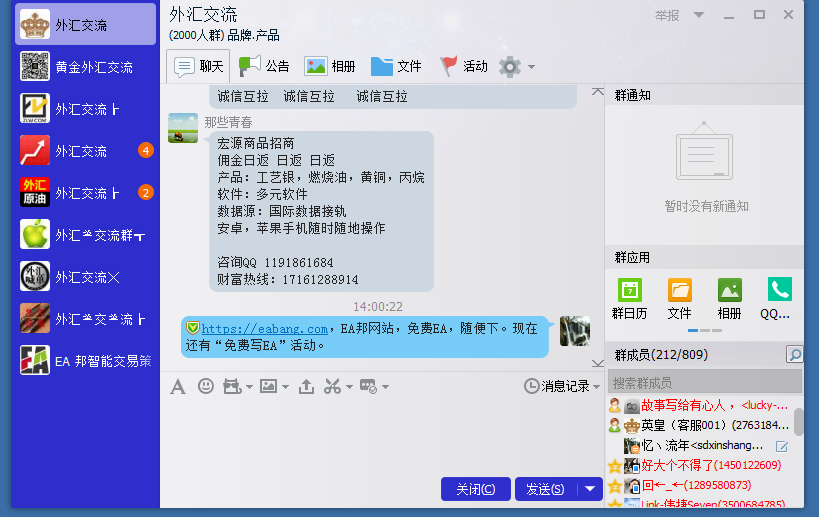
Task: Expand the group settings gear dropdown arrow
Action: pyautogui.click(x=531, y=67)
